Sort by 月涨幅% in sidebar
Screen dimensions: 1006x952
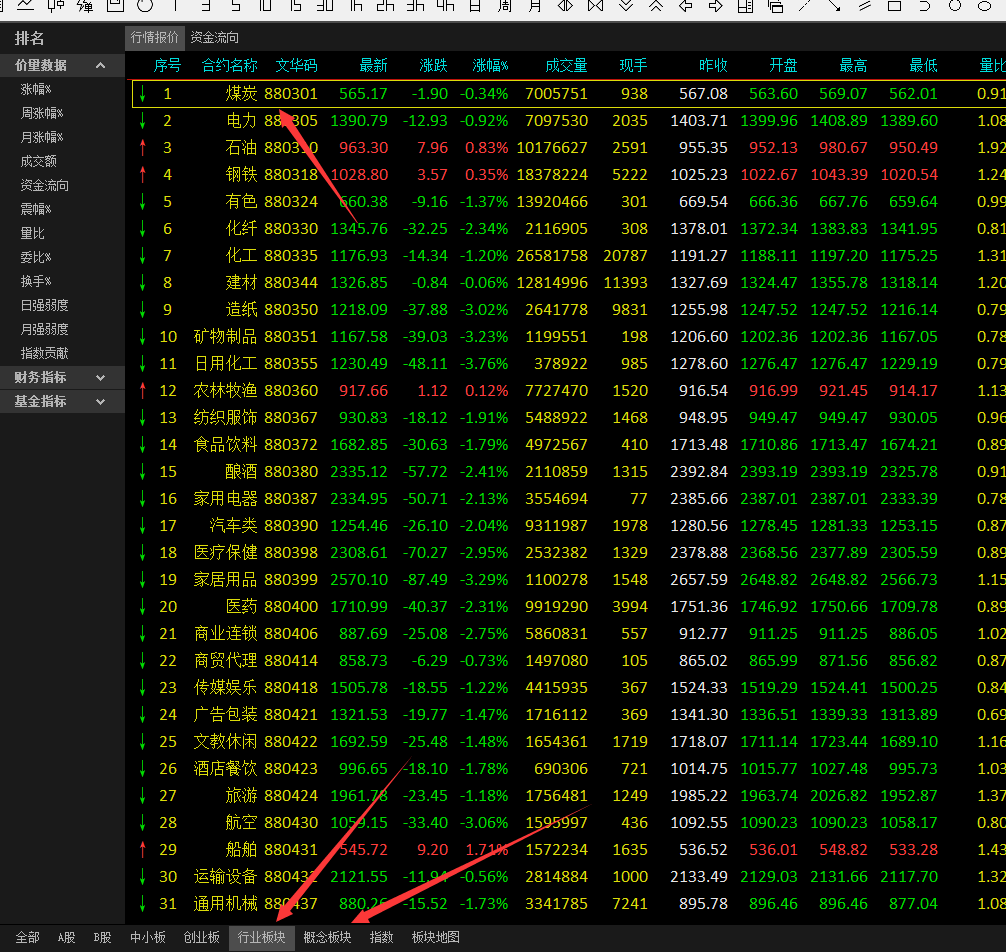click(x=42, y=137)
